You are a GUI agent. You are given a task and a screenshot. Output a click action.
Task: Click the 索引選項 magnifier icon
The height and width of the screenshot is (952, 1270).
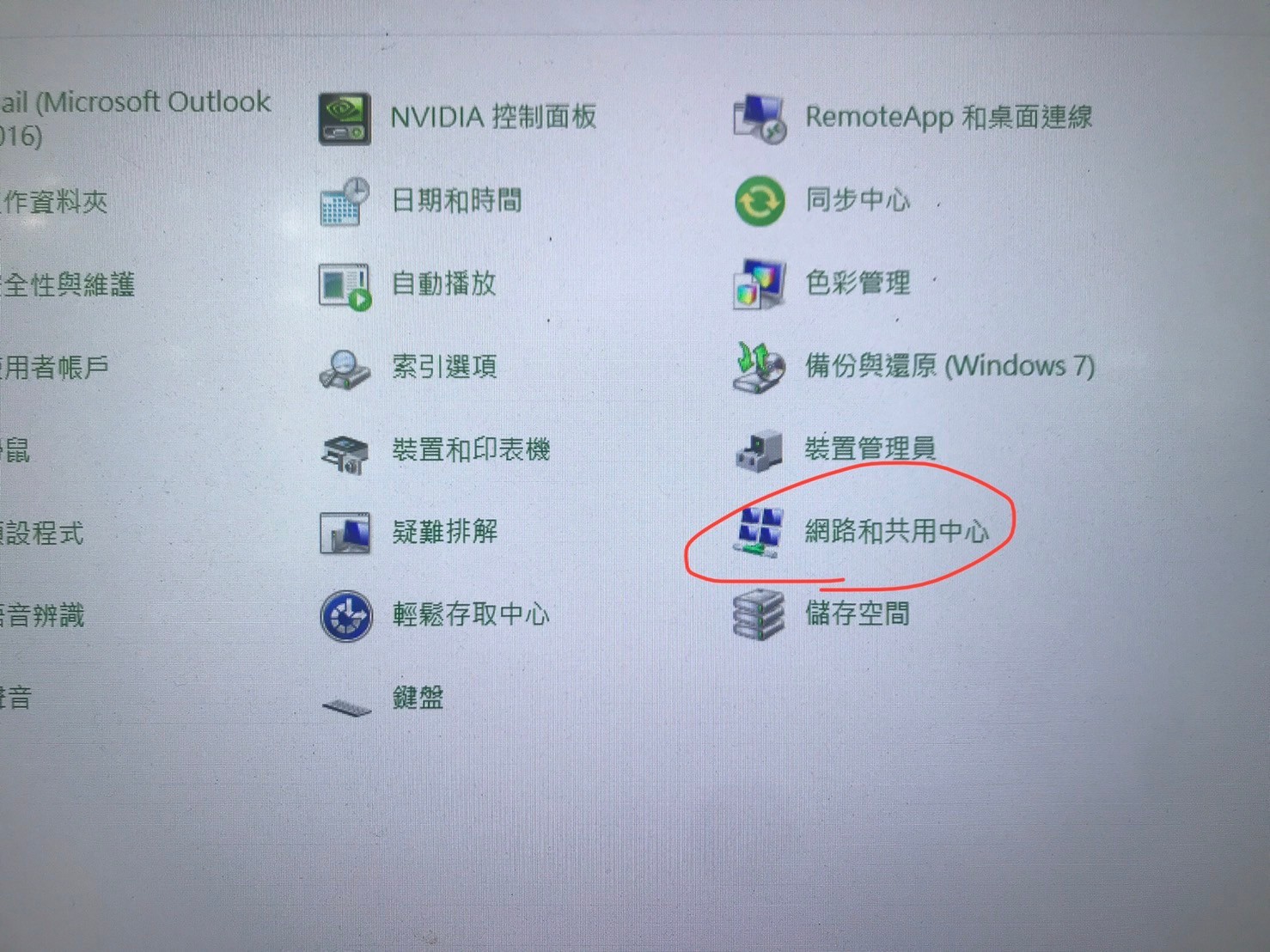pyautogui.click(x=345, y=369)
